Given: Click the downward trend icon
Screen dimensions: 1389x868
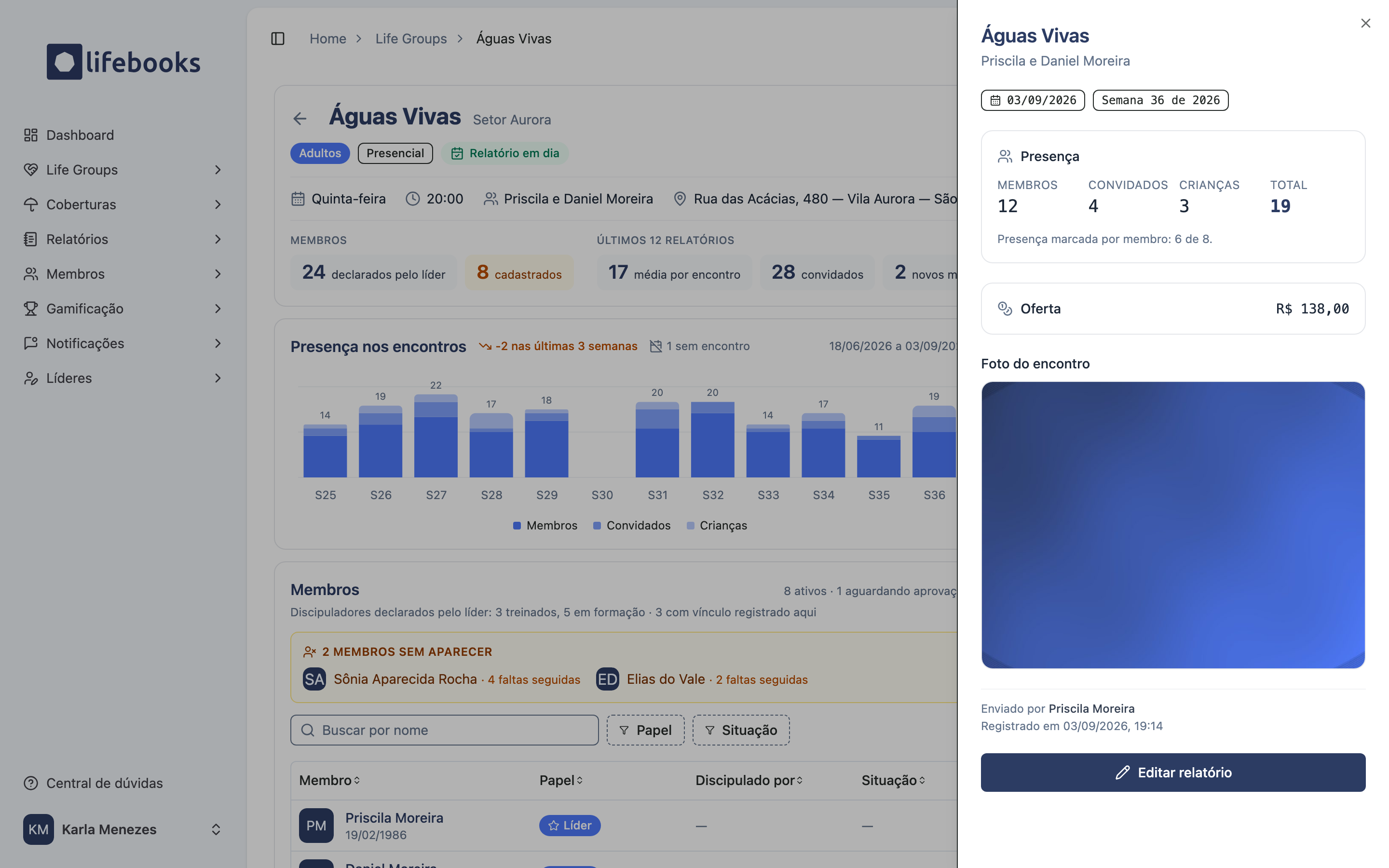Looking at the screenshot, I should (x=485, y=346).
